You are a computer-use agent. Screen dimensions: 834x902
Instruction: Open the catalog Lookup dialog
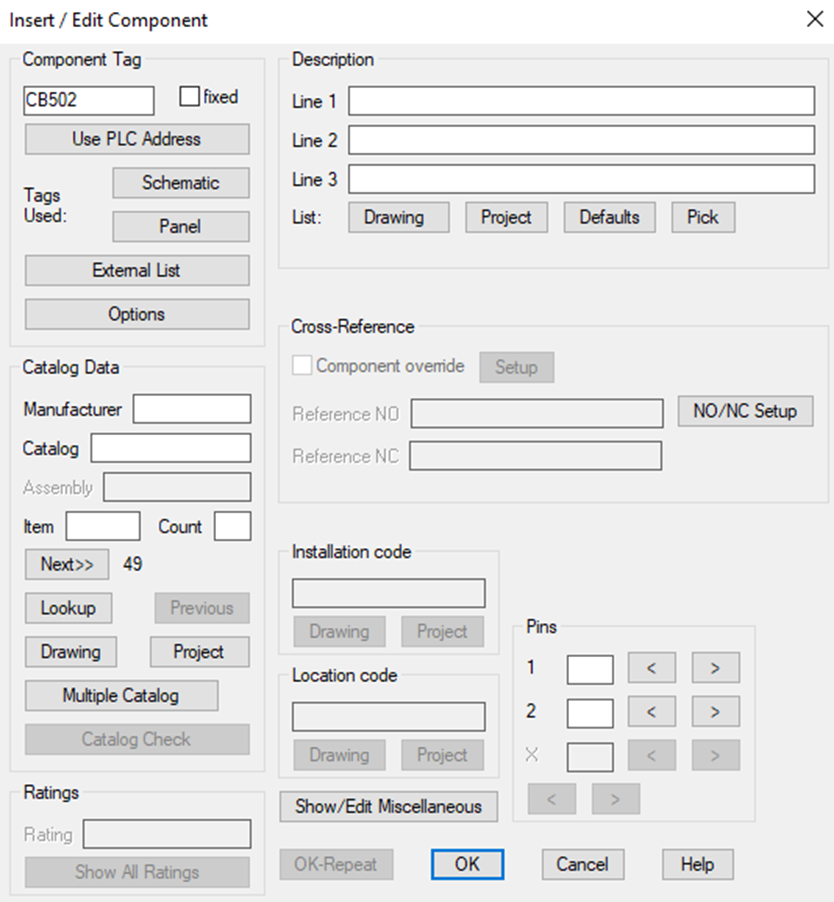point(68,608)
